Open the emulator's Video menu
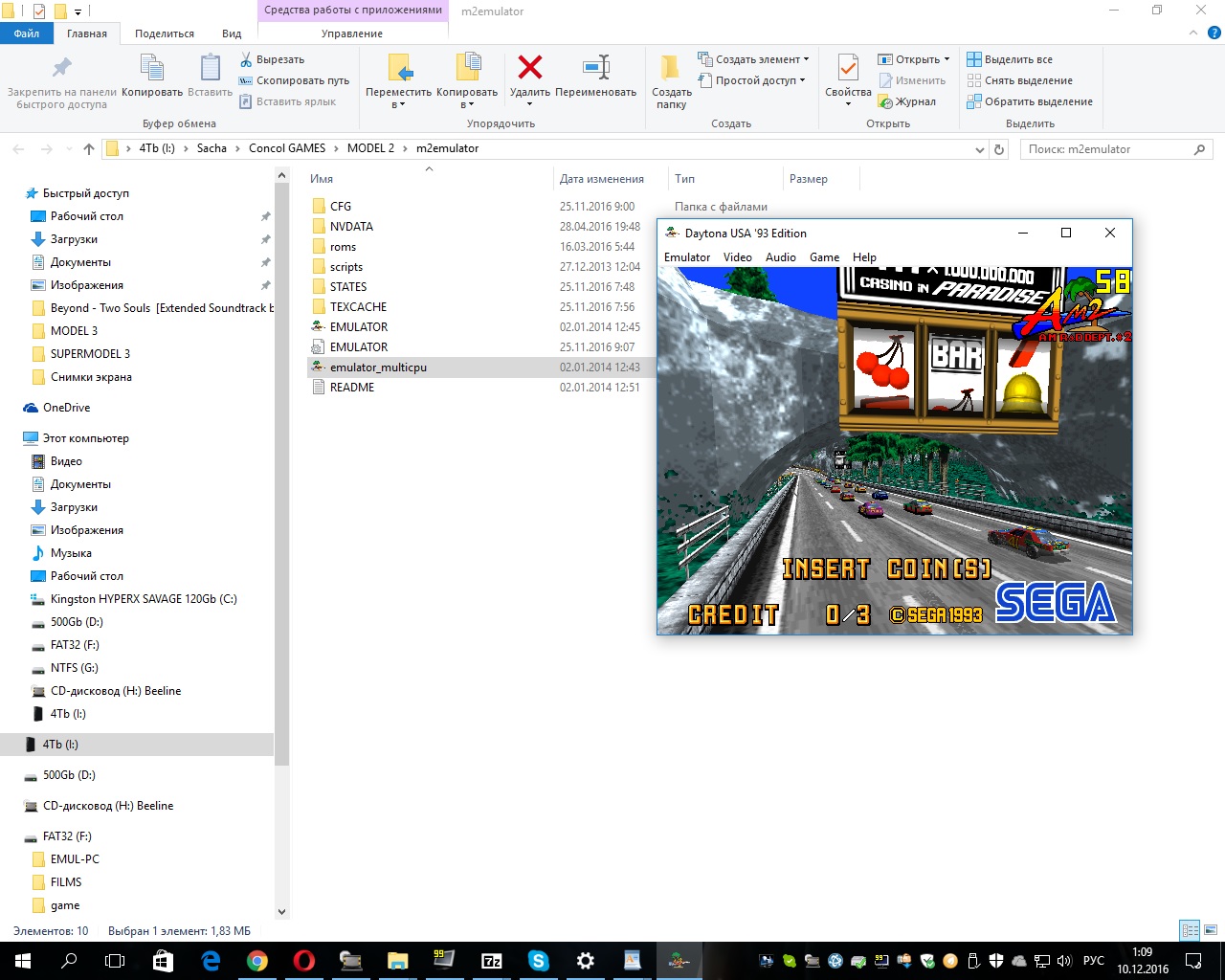 pyautogui.click(x=737, y=257)
